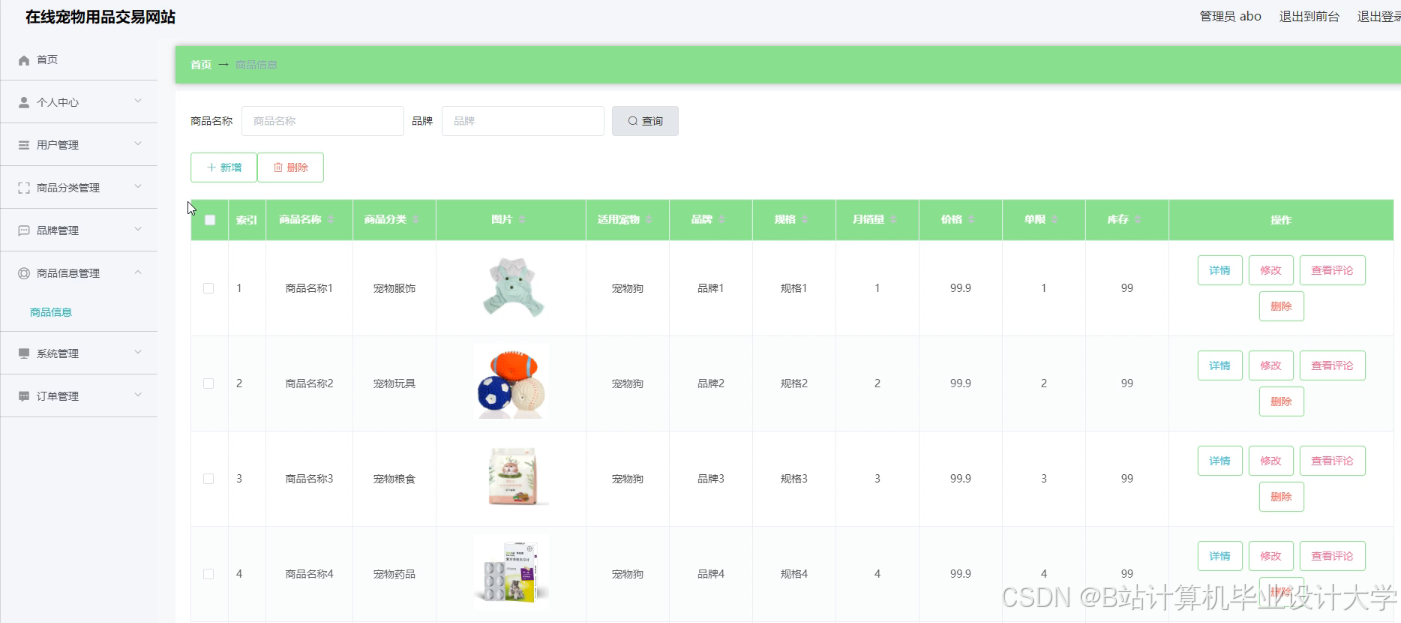Open 详情 for 商品名称2
The height and width of the screenshot is (623, 1401).
[1220, 365]
